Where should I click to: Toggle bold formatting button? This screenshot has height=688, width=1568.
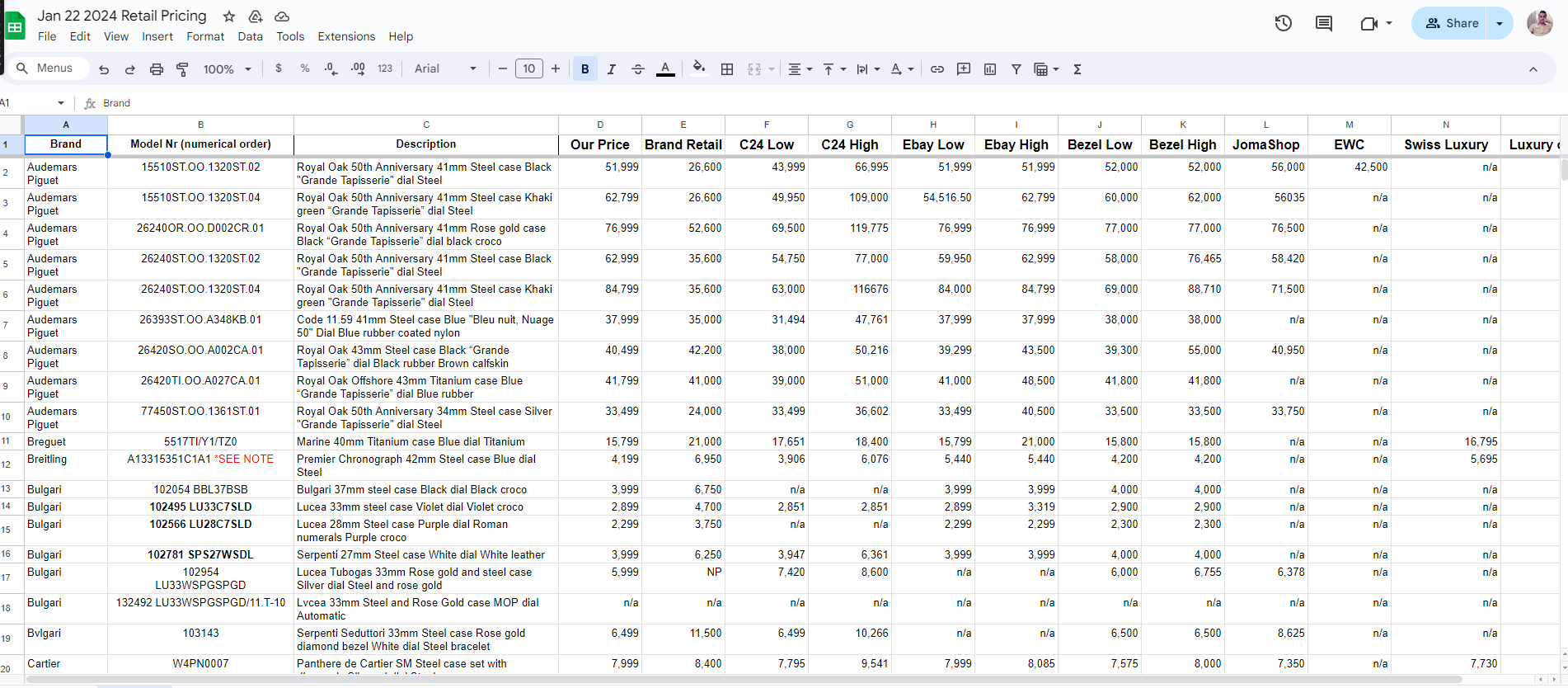(x=585, y=69)
